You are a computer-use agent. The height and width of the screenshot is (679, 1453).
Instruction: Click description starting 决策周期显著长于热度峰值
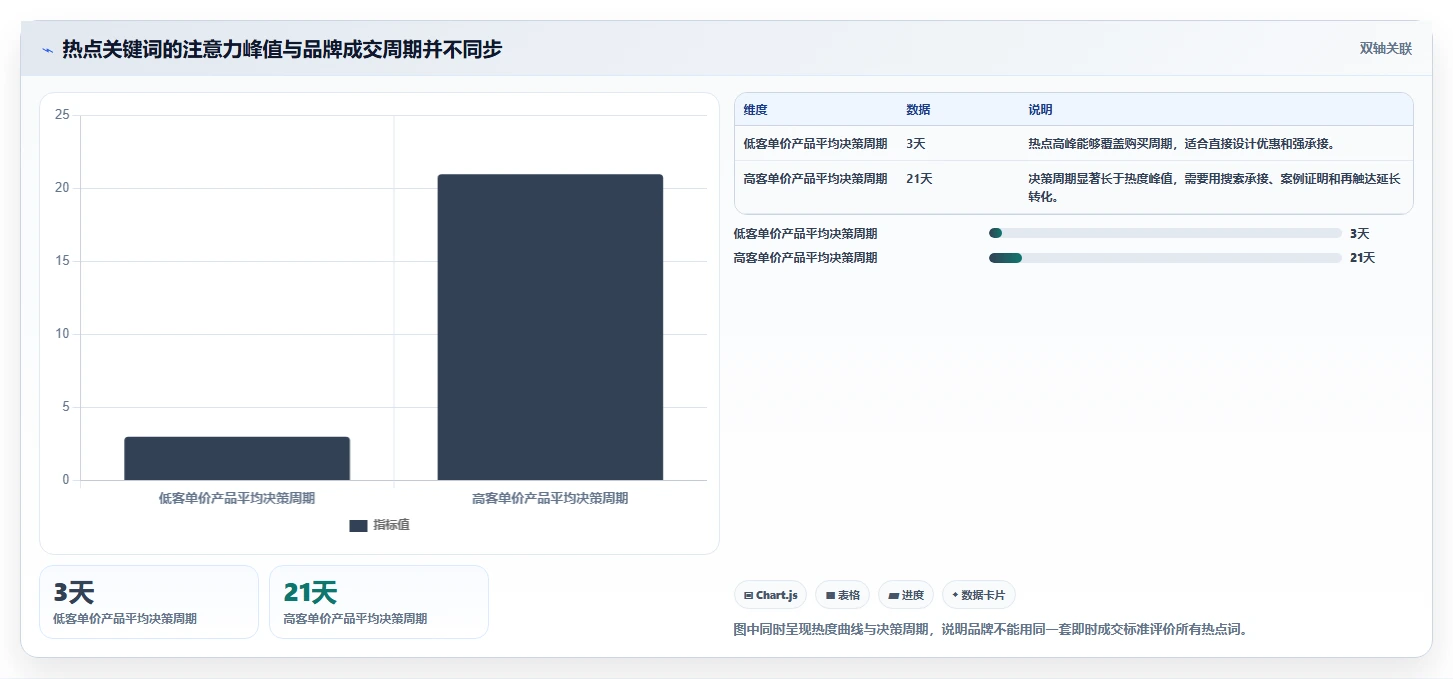click(x=1215, y=188)
